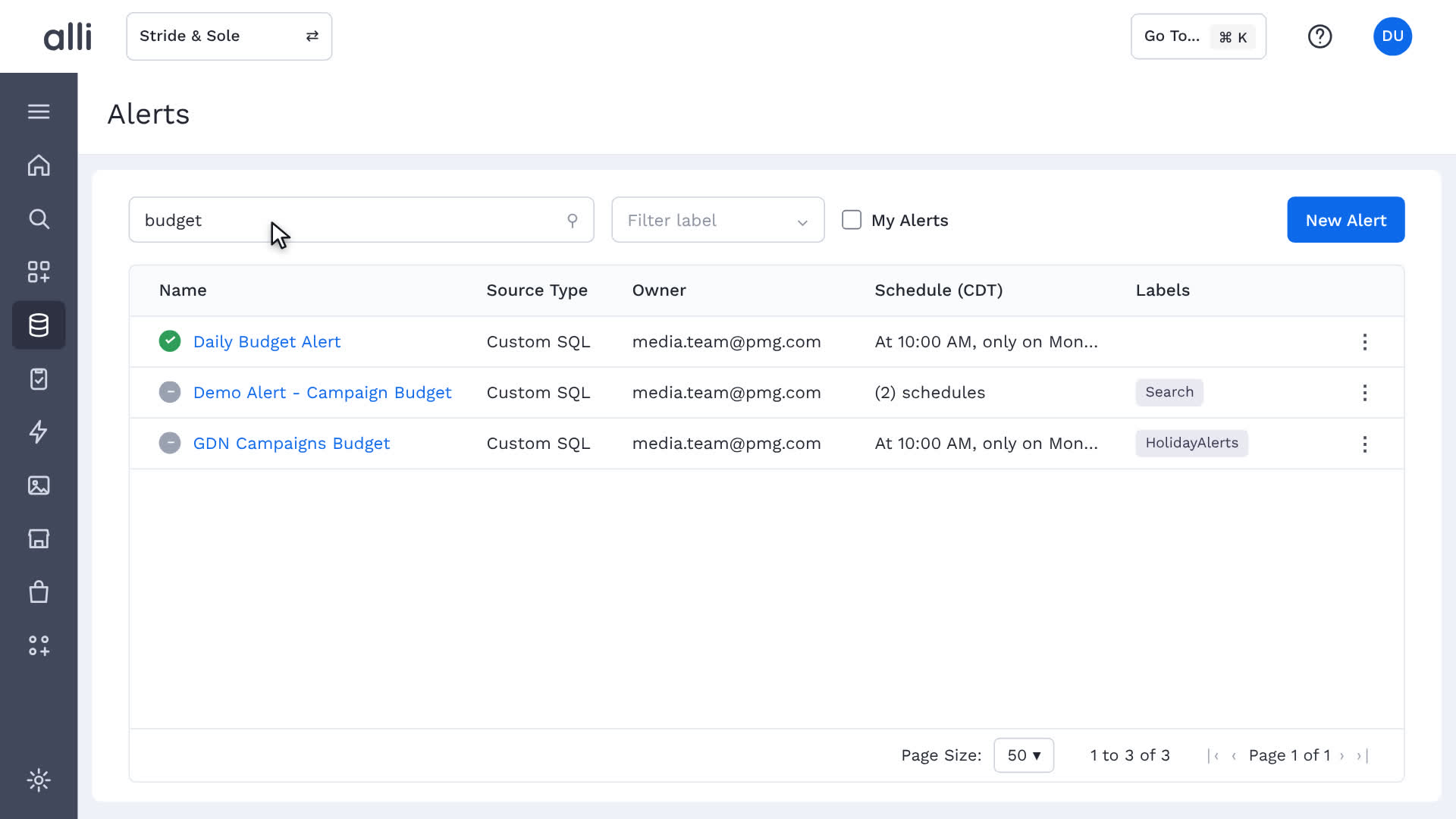The image size is (1456, 819).
Task: Create a New Alert
Action: 1346,220
